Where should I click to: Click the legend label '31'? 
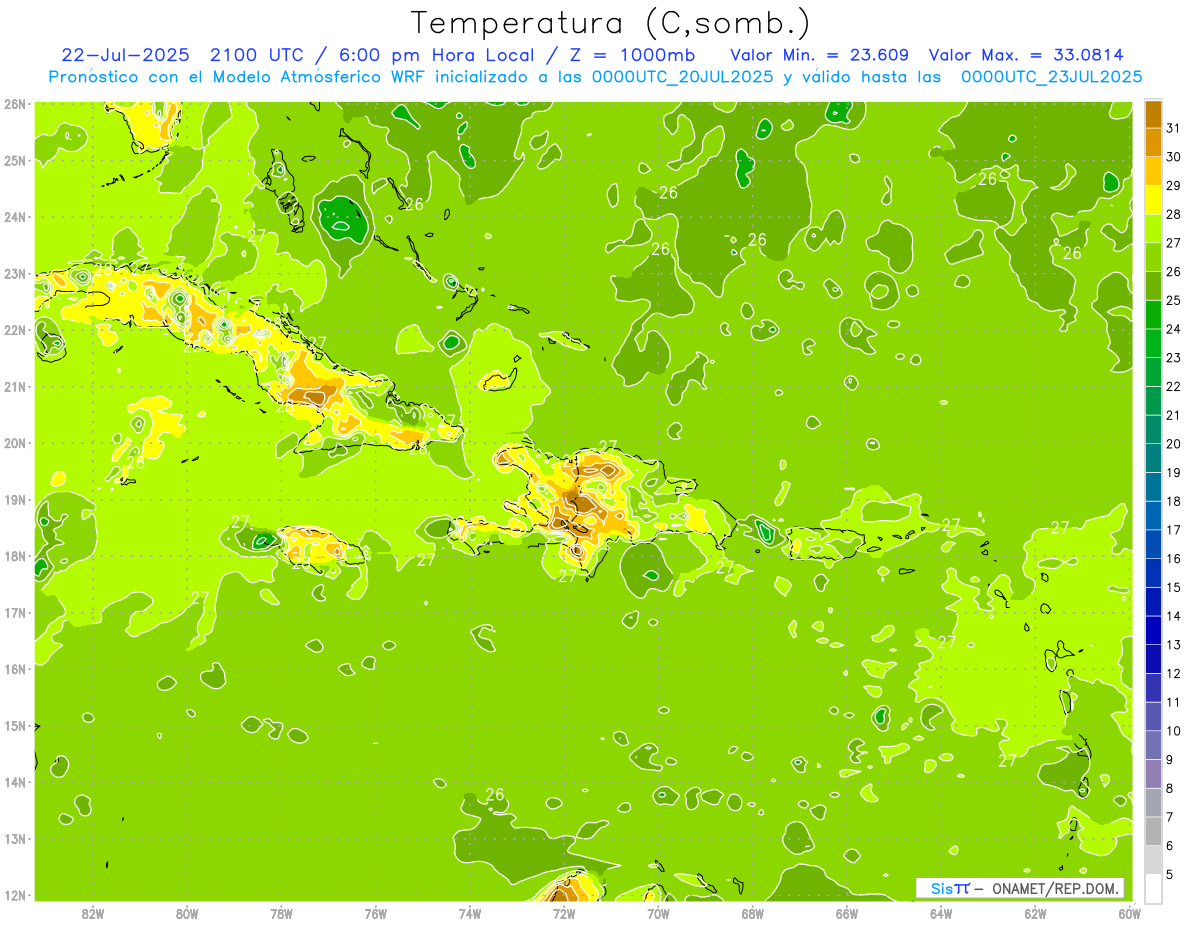coord(1174,128)
